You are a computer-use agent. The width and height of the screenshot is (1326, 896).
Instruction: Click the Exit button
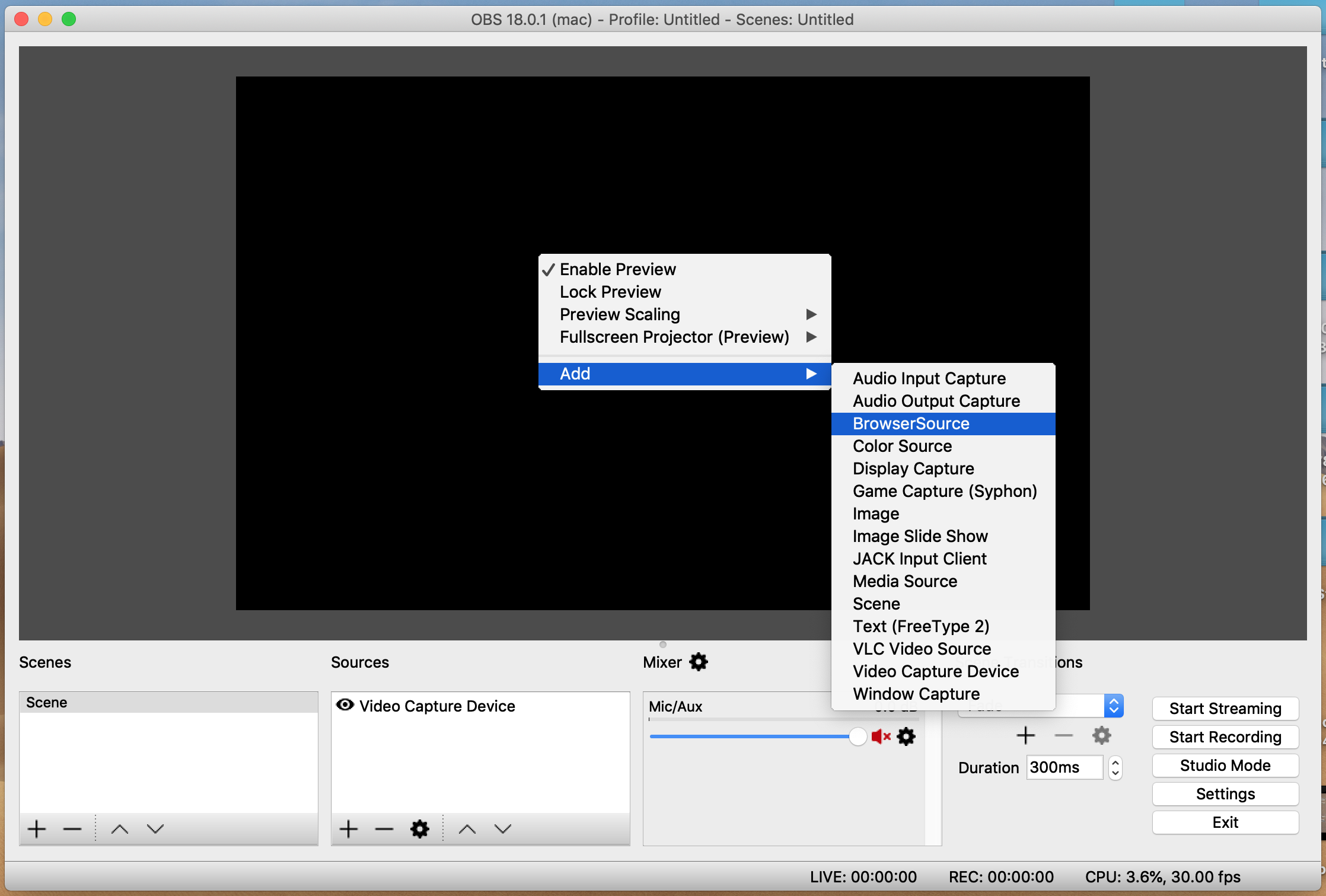click(1225, 822)
